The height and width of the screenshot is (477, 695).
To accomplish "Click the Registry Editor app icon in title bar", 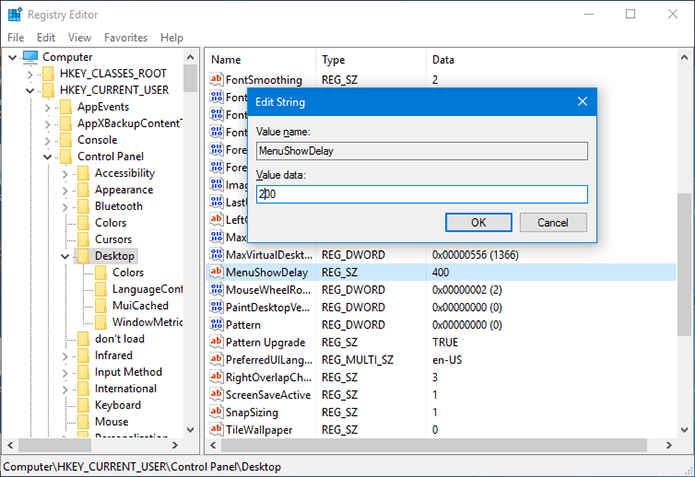I will (x=15, y=14).
